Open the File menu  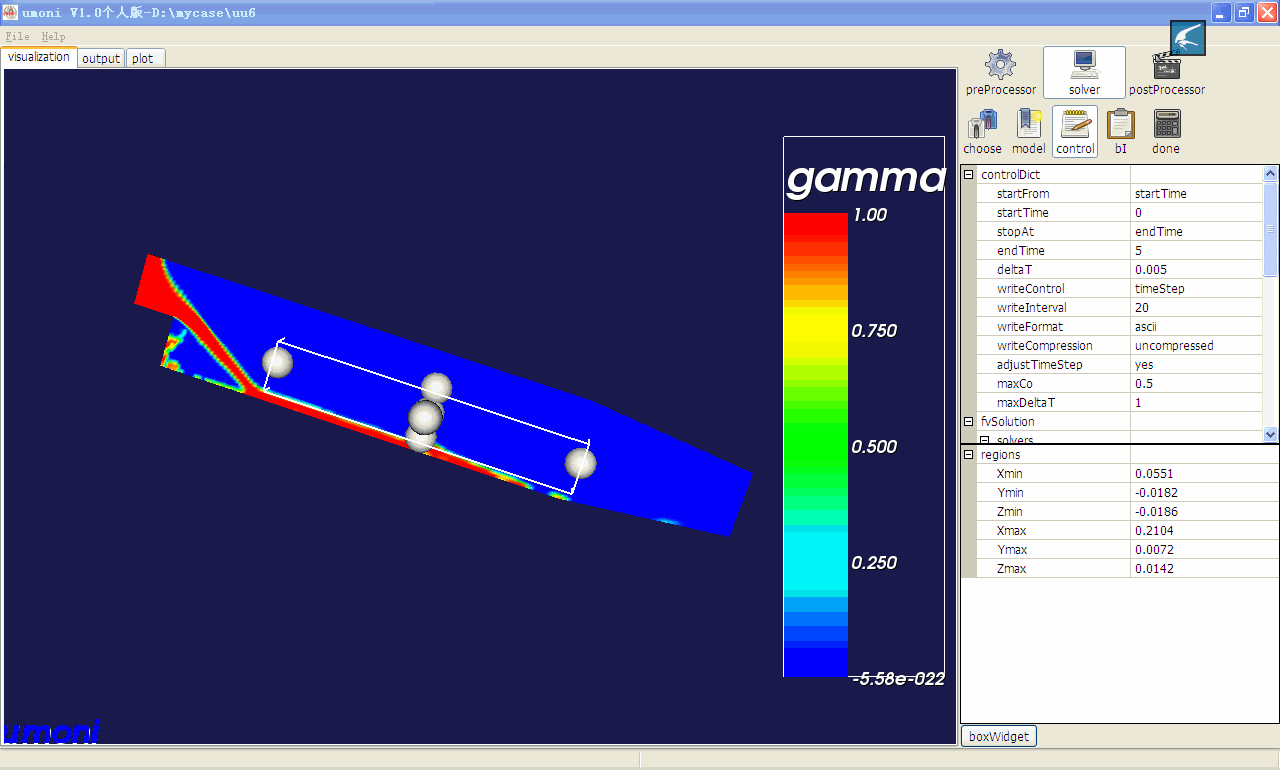pyautogui.click(x=17, y=36)
